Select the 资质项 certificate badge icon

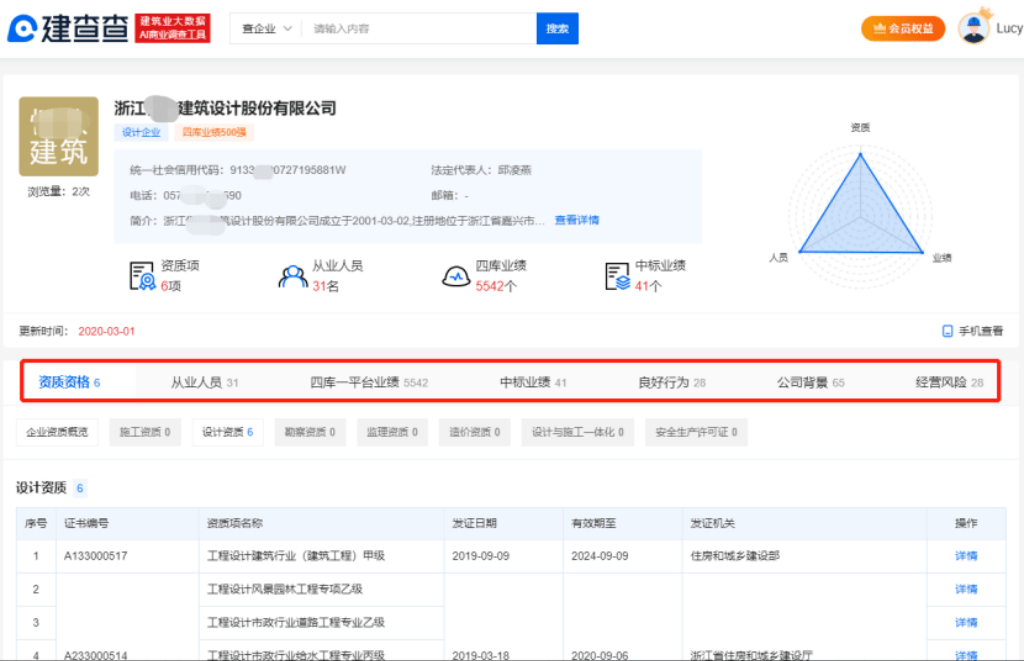click(x=139, y=274)
